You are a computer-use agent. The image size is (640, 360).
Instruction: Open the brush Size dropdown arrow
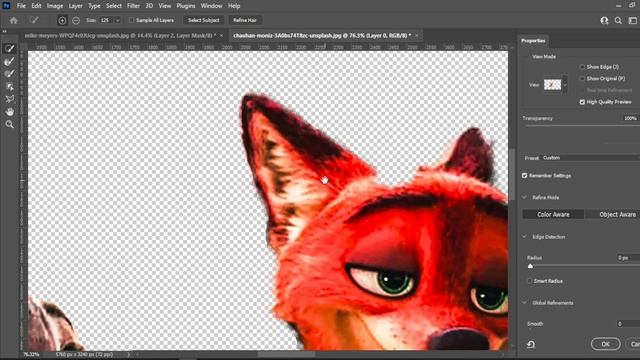pos(118,20)
